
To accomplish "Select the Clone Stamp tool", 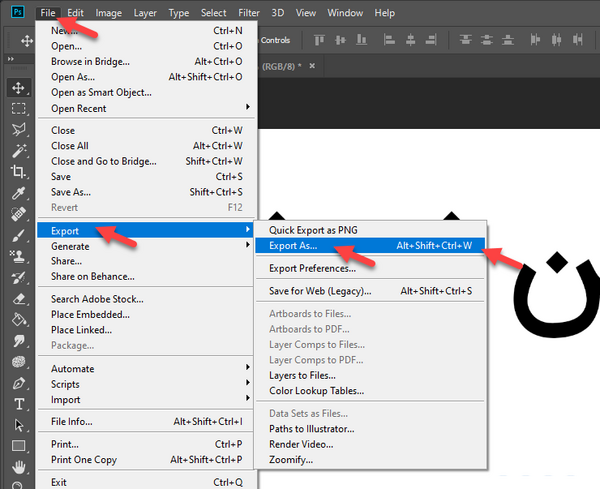I will [x=18, y=256].
